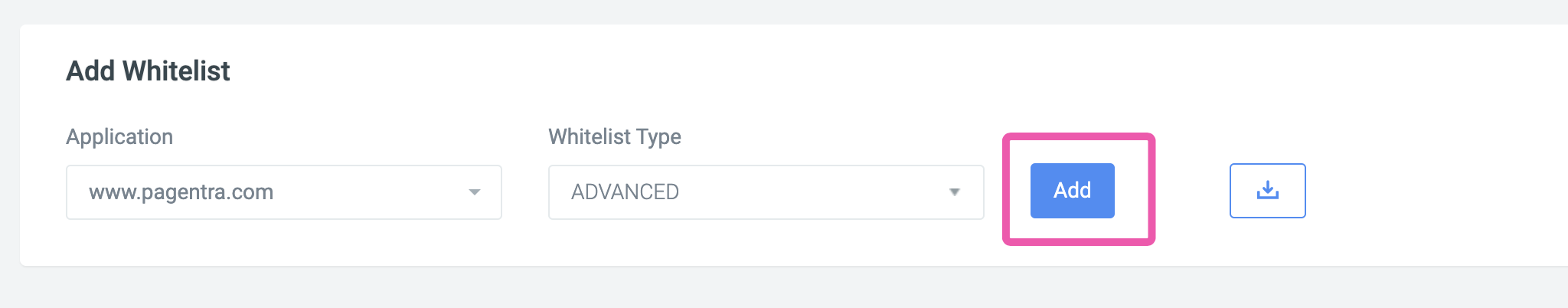Submit the whitelist with Add
The width and height of the screenshot is (1568, 308).
click(1072, 191)
